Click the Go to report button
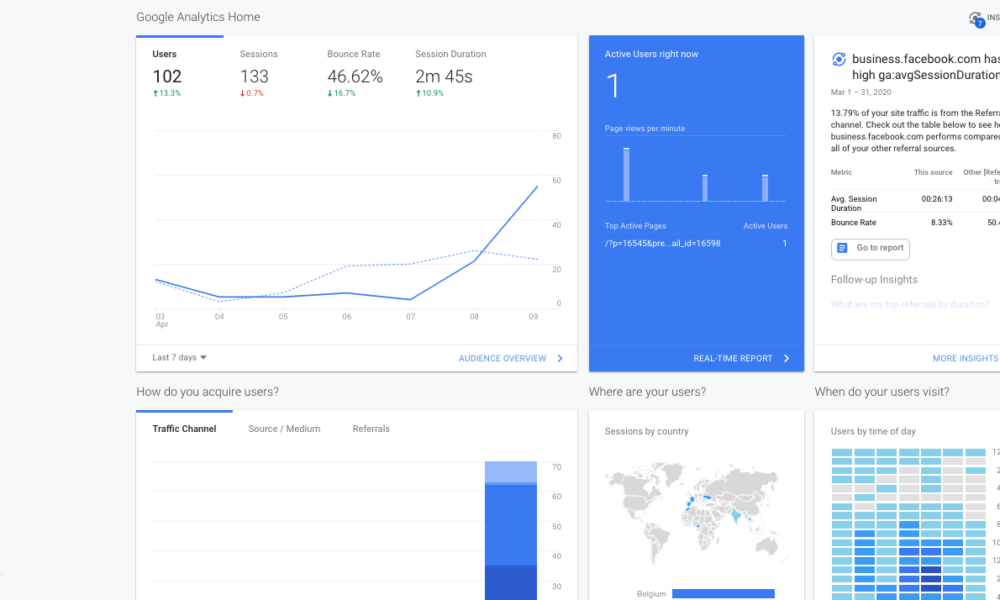Image resolution: width=1000 pixels, height=600 pixels. coord(869,249)
